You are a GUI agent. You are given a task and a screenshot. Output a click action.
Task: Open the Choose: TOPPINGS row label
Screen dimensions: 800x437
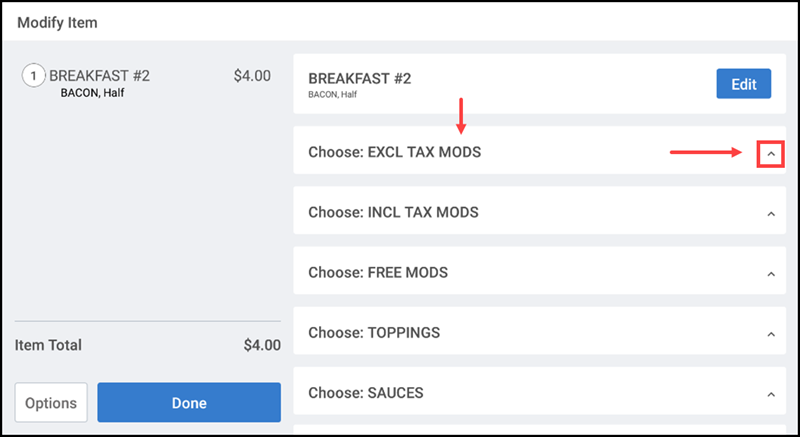point(374,333)
